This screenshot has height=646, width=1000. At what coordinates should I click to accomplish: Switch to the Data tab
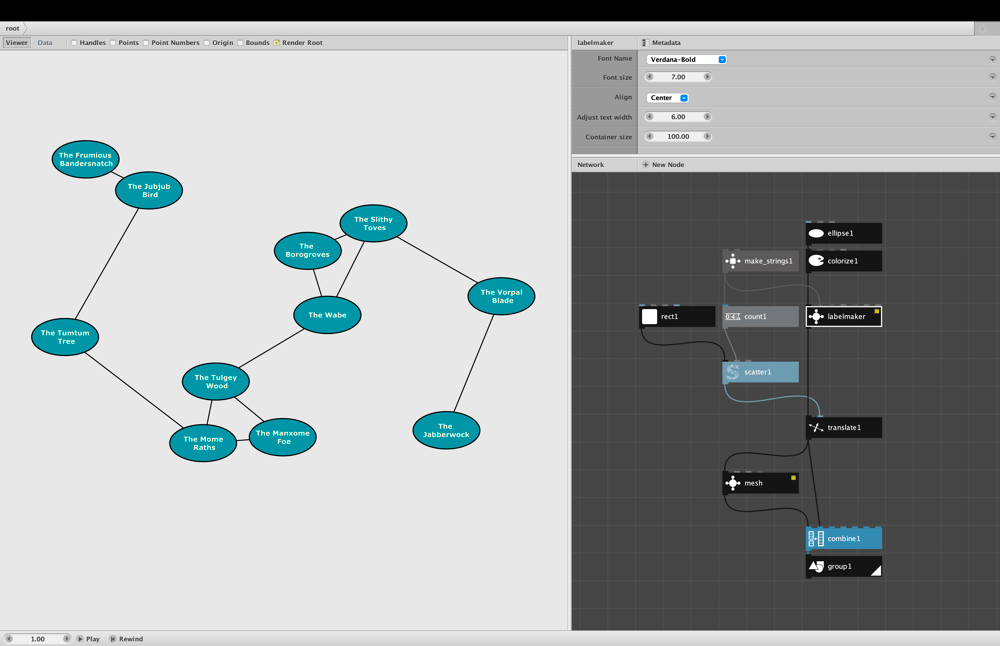pyautogui.click(x=45, y=43)
